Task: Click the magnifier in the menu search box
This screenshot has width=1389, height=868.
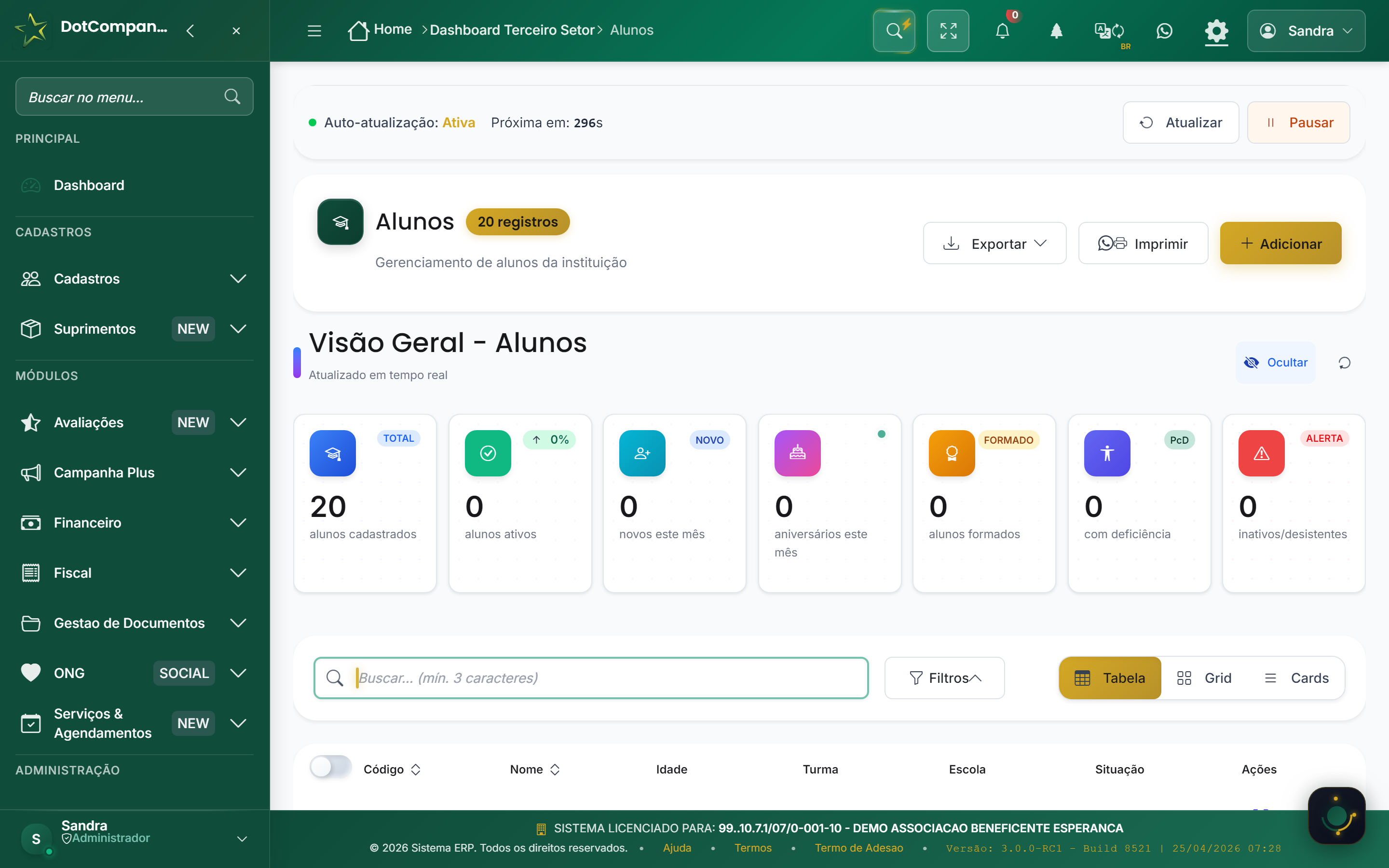Action: pyautogui.click(x=232, y=96)
